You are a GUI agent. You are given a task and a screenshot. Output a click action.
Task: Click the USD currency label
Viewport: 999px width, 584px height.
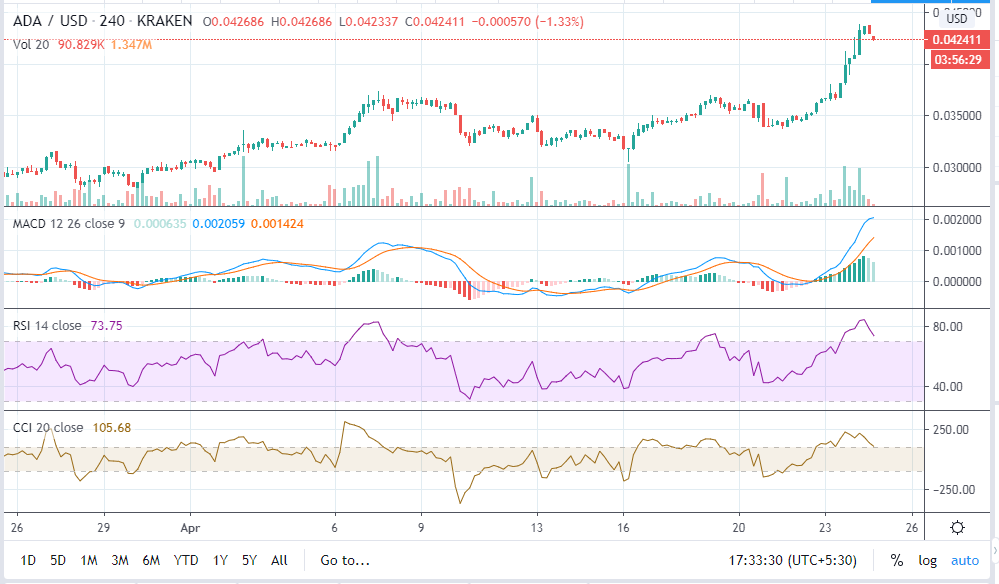[956, 18]
